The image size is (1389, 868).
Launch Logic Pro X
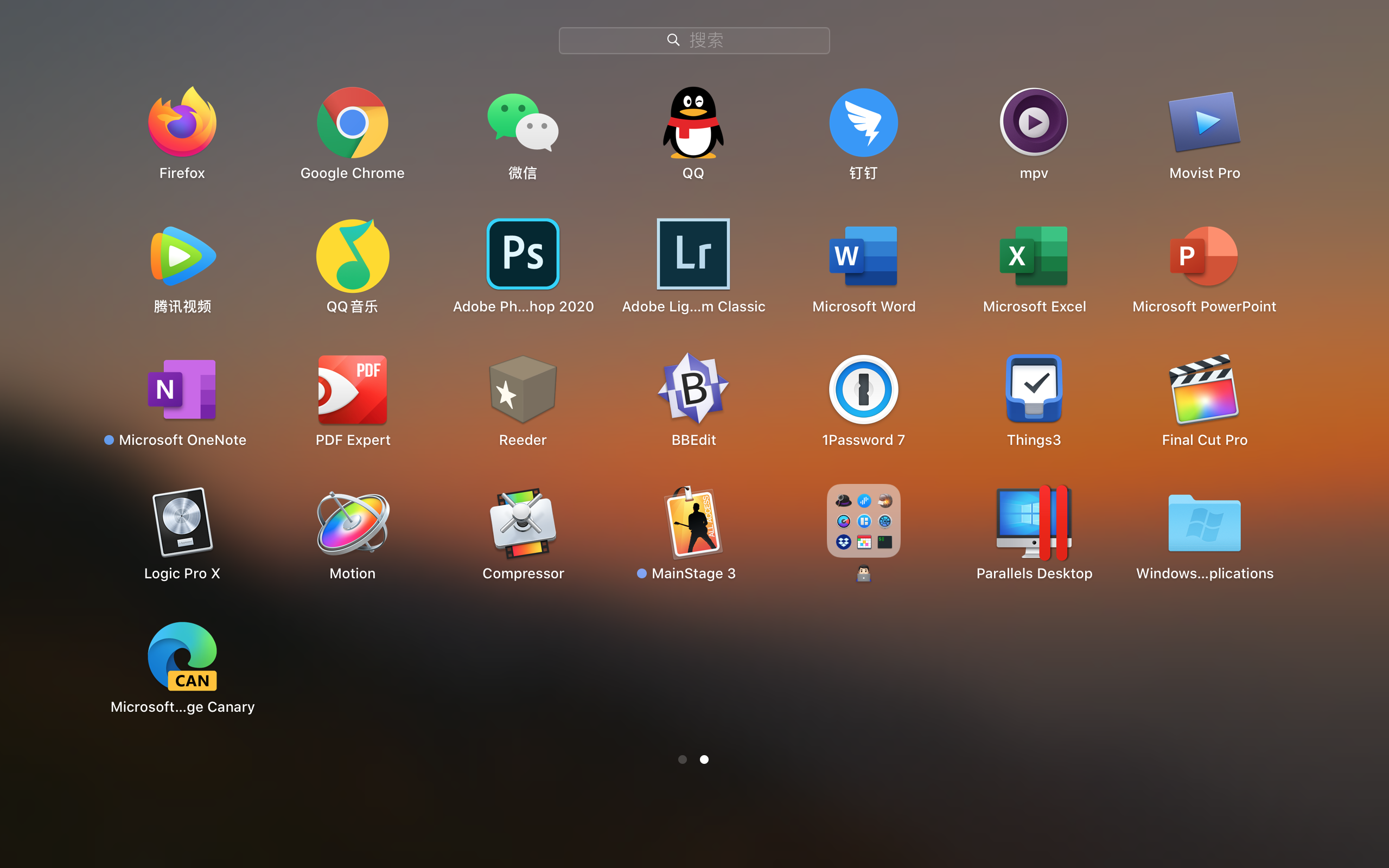click(182, 522)
